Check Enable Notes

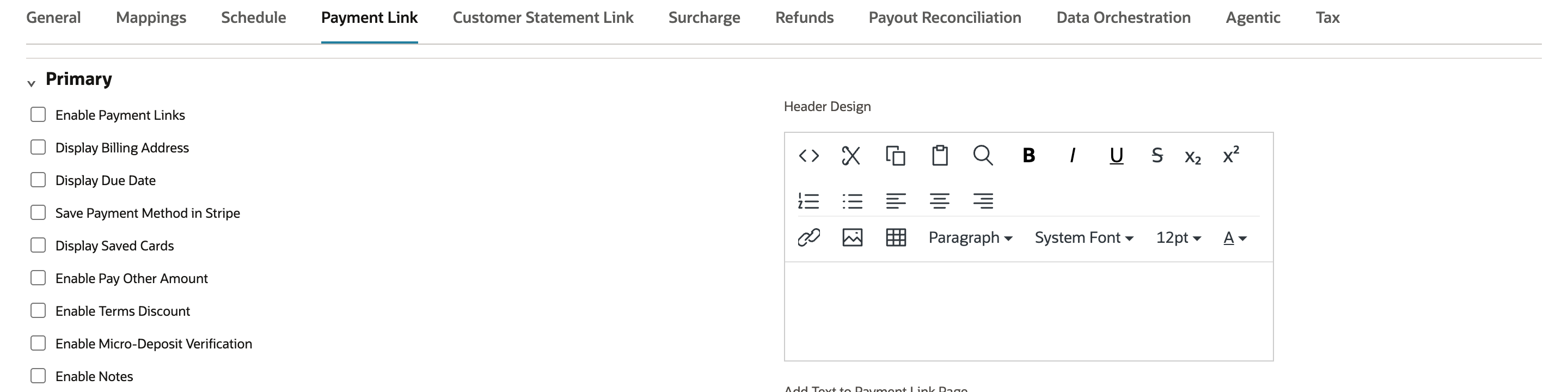pos(38,376)
